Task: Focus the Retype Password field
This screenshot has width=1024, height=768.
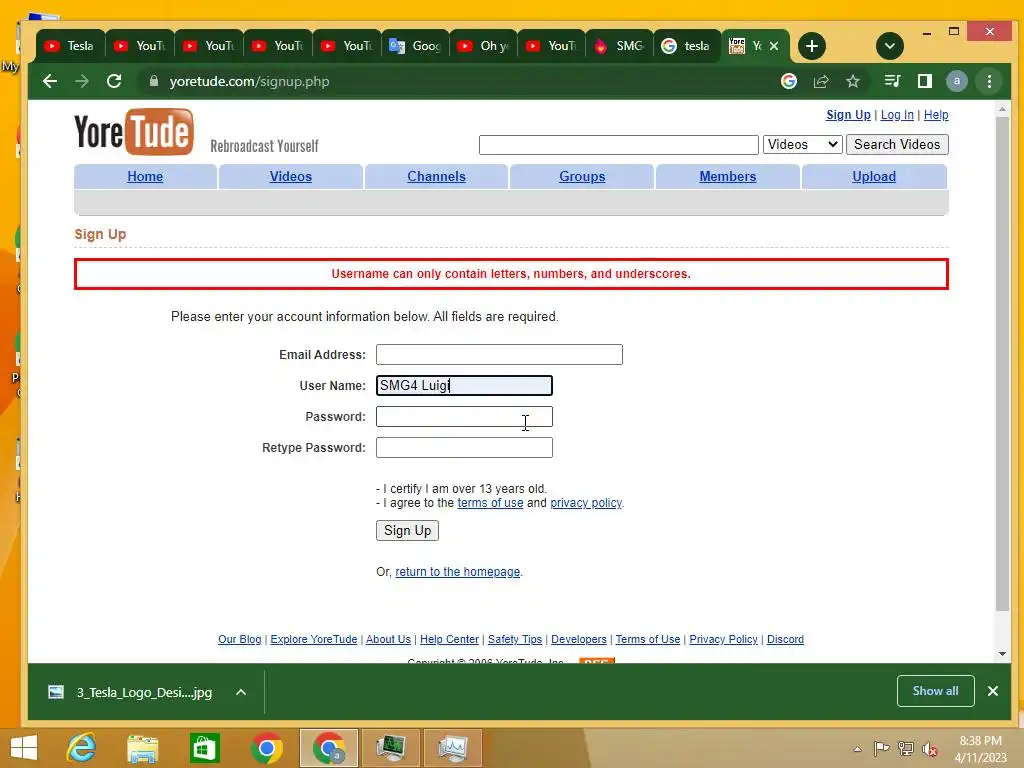Action: click(464, 447)
